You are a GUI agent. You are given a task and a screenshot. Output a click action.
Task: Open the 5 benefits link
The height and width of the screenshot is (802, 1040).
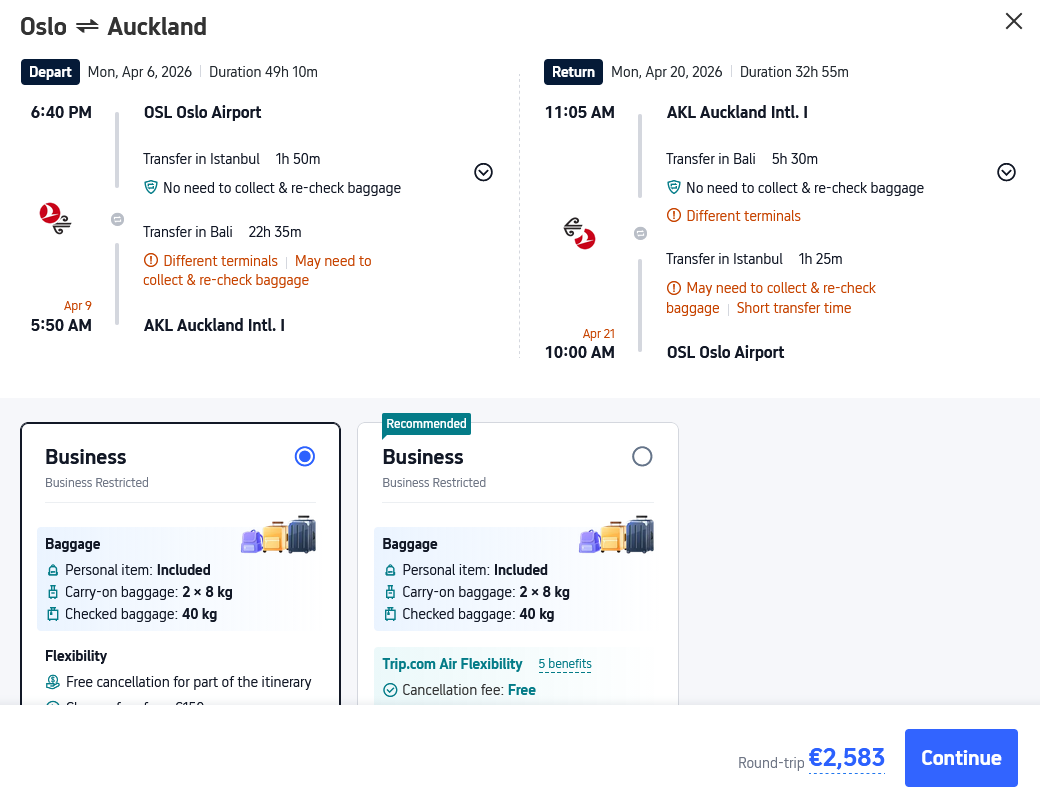coord(565,664)
